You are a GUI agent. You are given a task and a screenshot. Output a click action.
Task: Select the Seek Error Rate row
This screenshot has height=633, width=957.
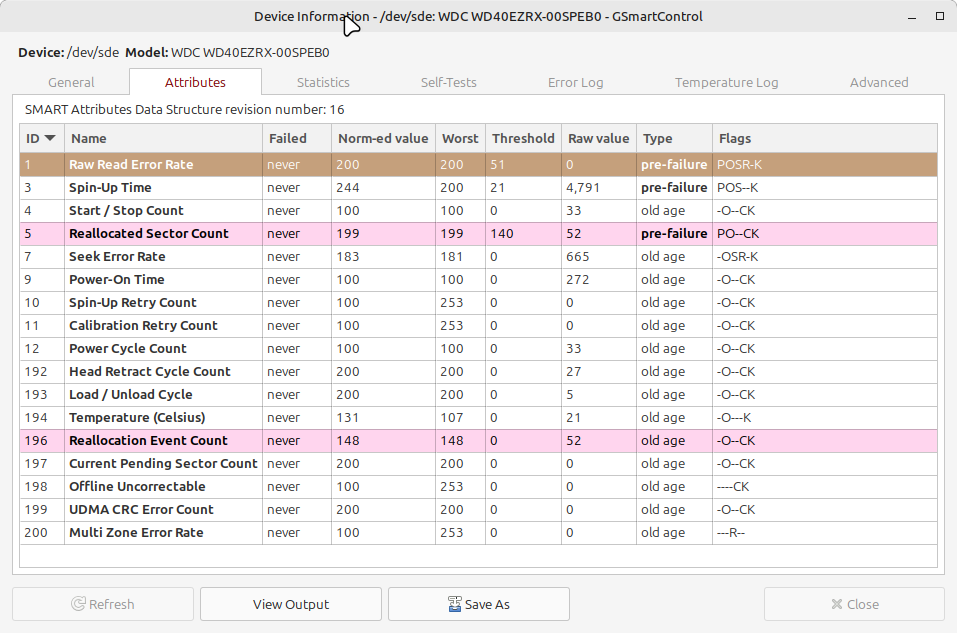point(478,257)
